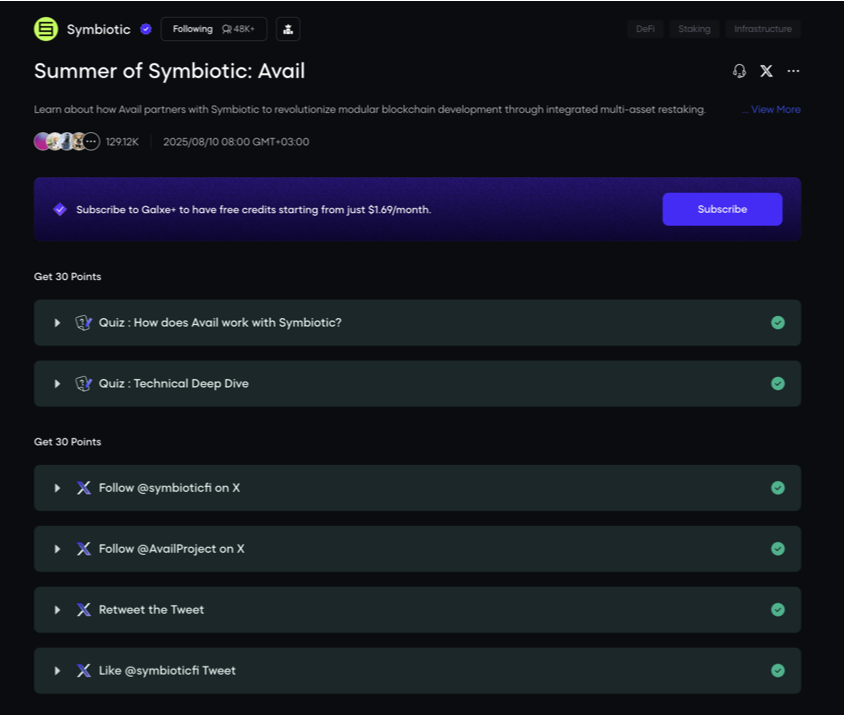Click the blue verified badge beside Symbiotic
The width and height of the screenshot is (845, 715).
tap(146, 29)
